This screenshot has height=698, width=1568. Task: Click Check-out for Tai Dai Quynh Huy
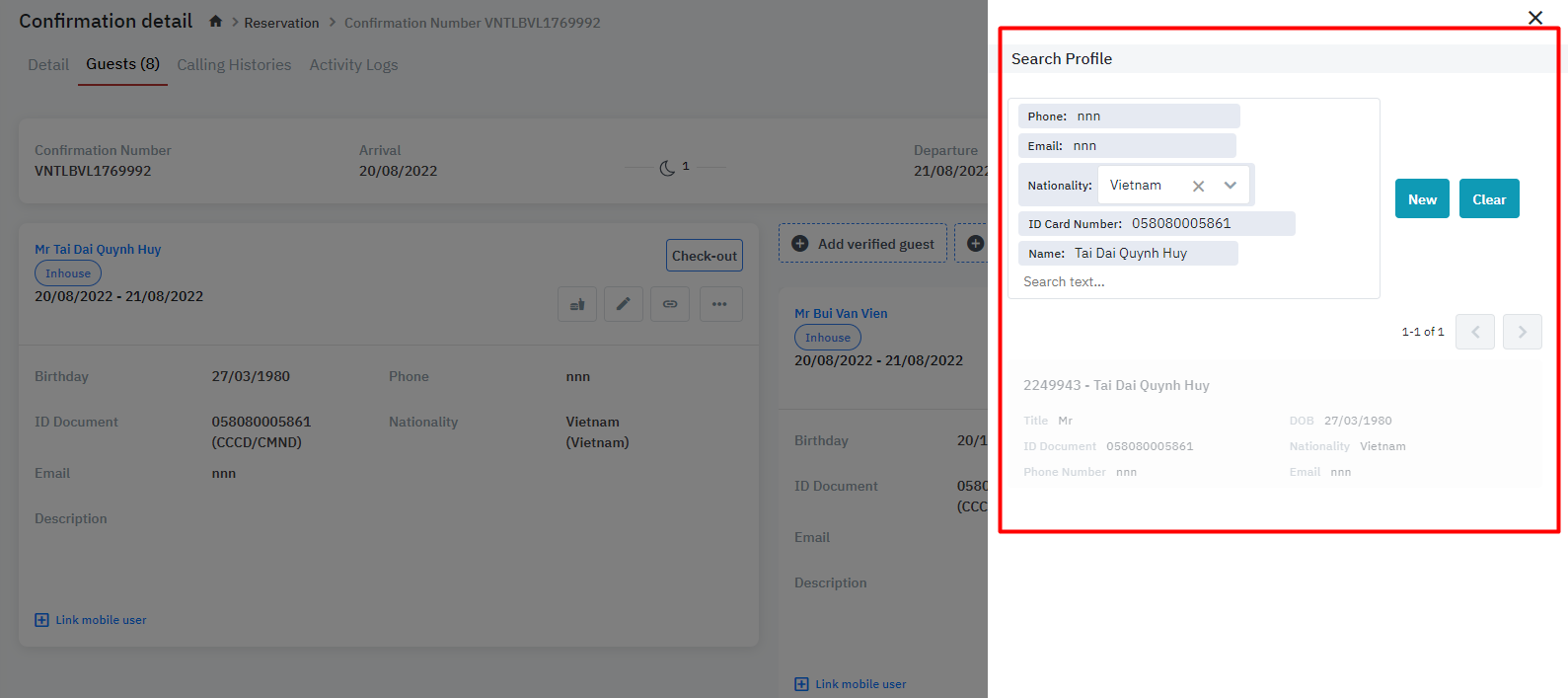pyautogui.click(x=704, y=256)
